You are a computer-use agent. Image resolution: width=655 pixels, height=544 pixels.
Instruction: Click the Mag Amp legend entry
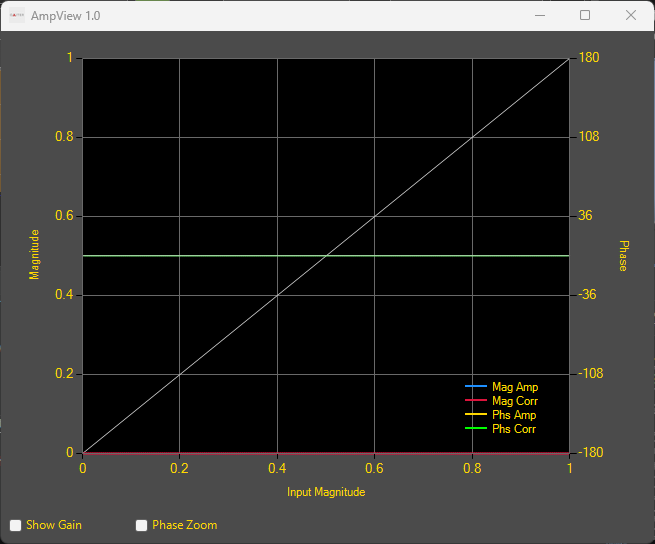click(501, 386)
